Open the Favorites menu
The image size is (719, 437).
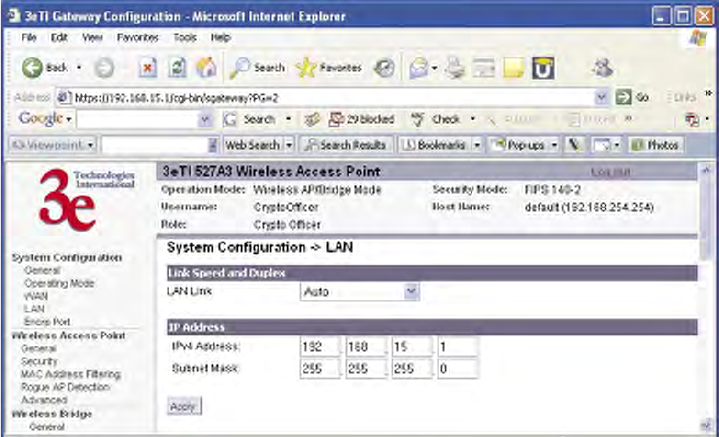(x=138, y=38)
